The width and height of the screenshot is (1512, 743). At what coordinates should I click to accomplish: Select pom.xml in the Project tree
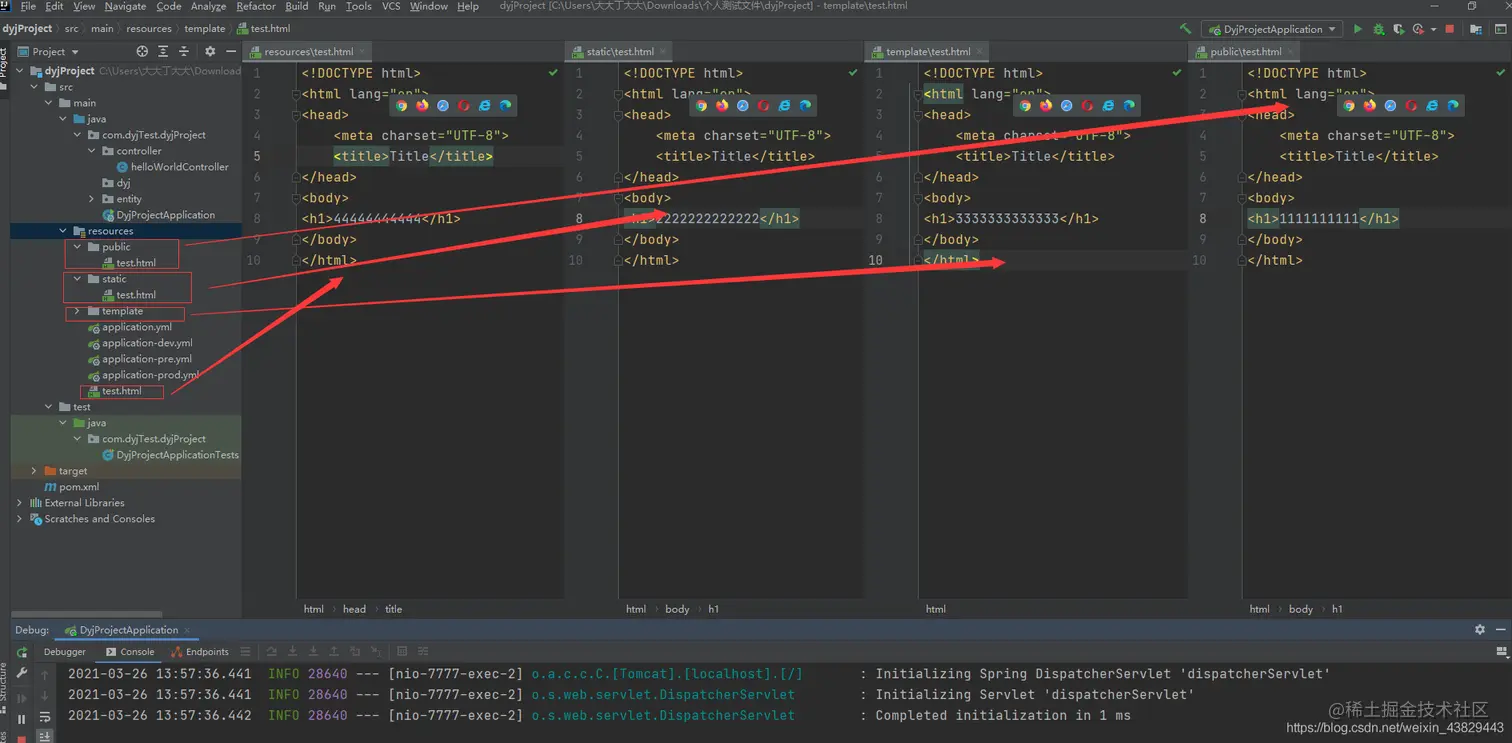[x=71, y=487]
